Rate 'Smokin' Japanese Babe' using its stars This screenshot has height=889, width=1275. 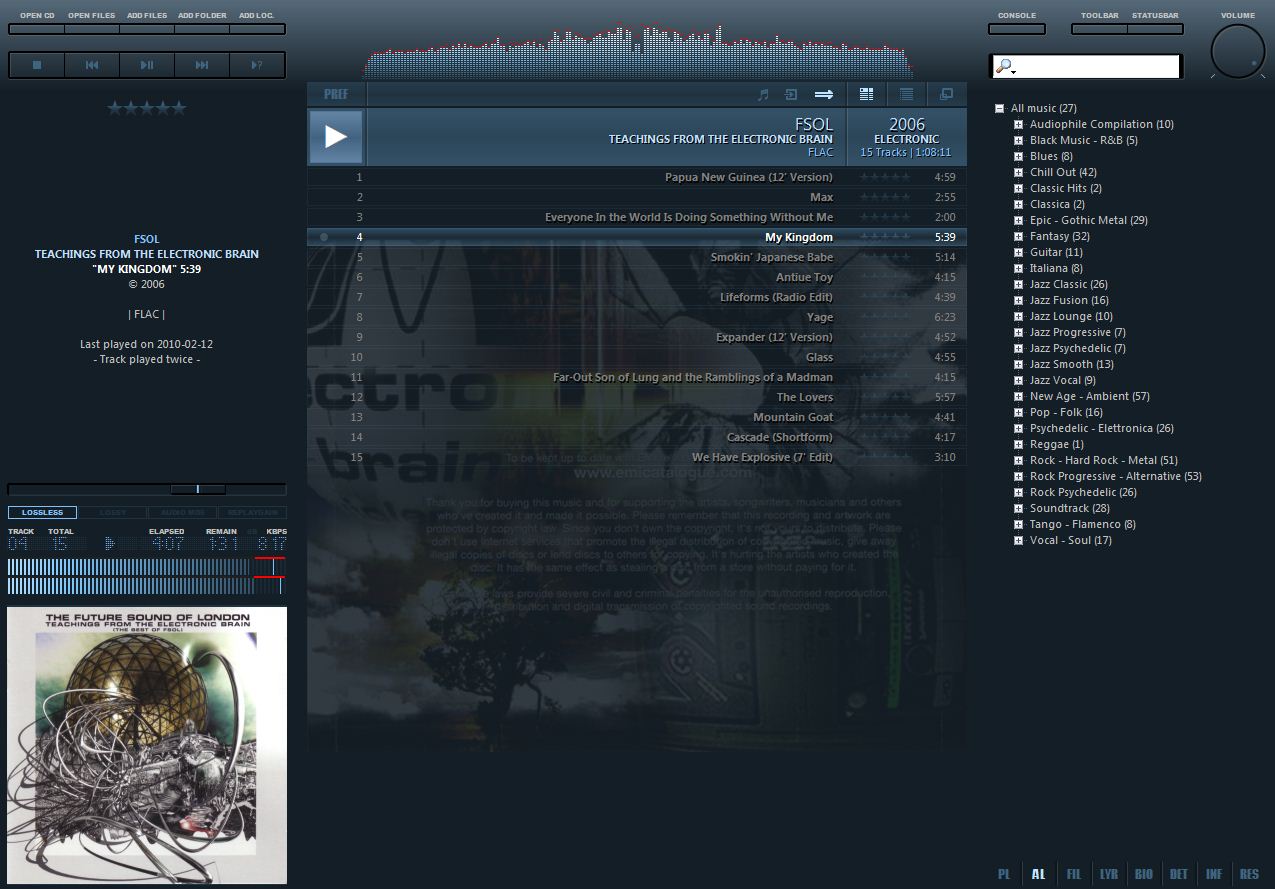pyautogui.click(x=887, y=257)
